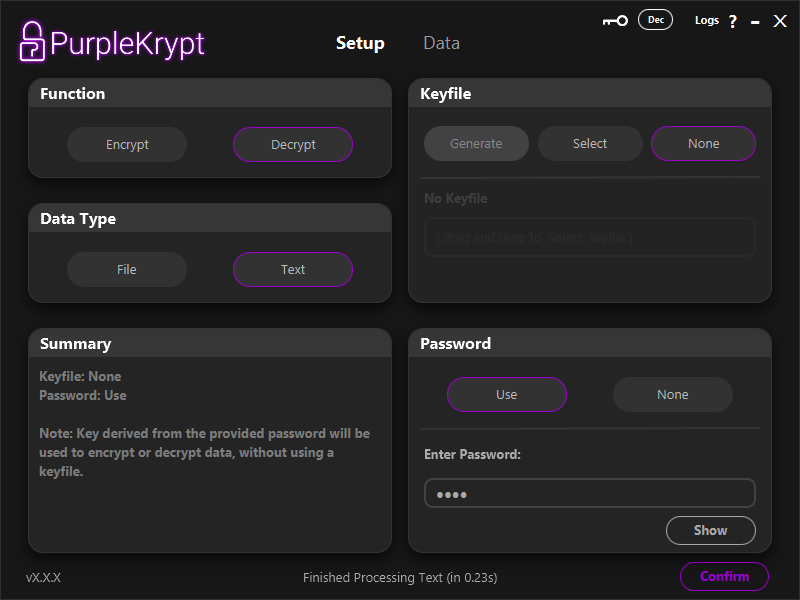Switch to the Data tab

click(x=441, y=43)
